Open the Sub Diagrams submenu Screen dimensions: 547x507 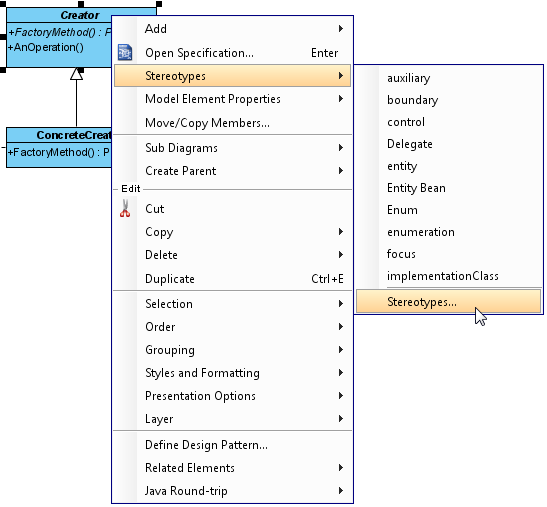[232, 148]
